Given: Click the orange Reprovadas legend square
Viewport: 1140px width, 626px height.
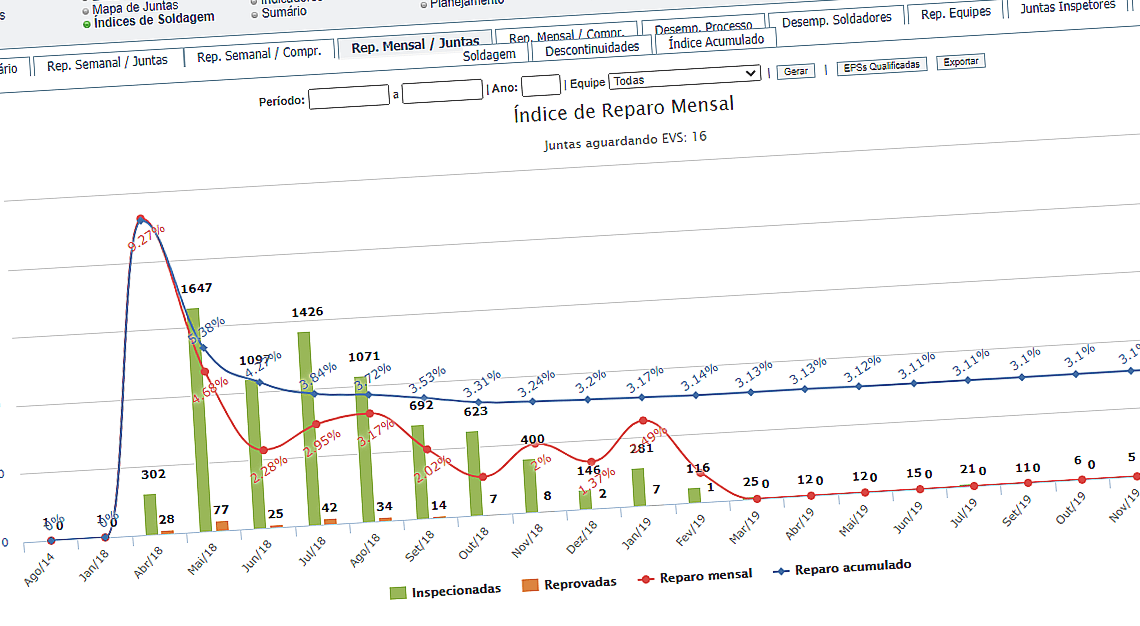Looking at the screenshot, I should click(529, 583).
